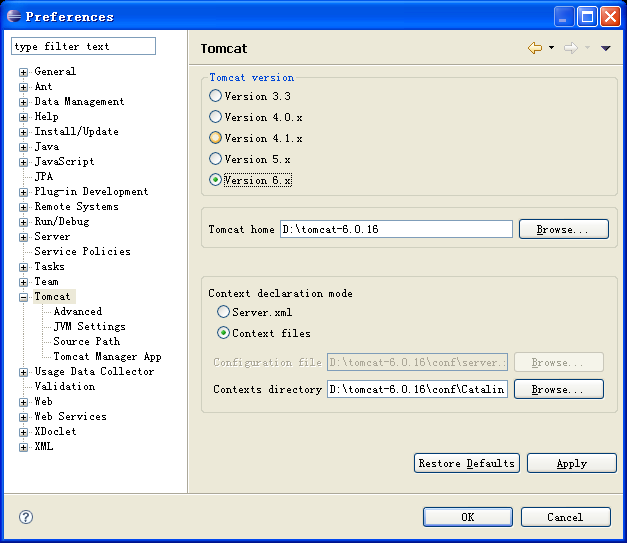
Task: Choose Server.xml context declaration mode
Action: [223, 311]
